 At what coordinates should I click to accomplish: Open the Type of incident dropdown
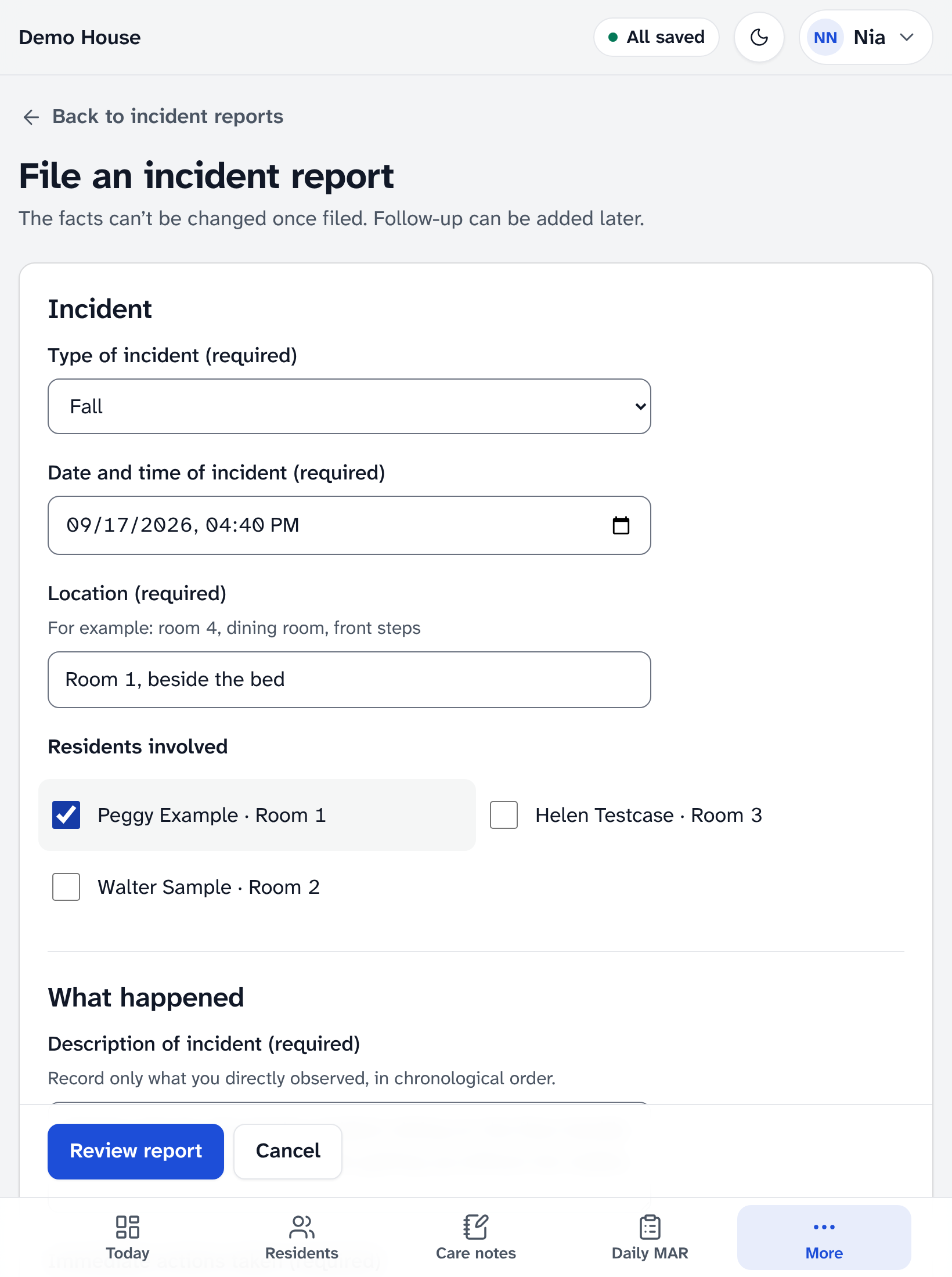point(349,406)
